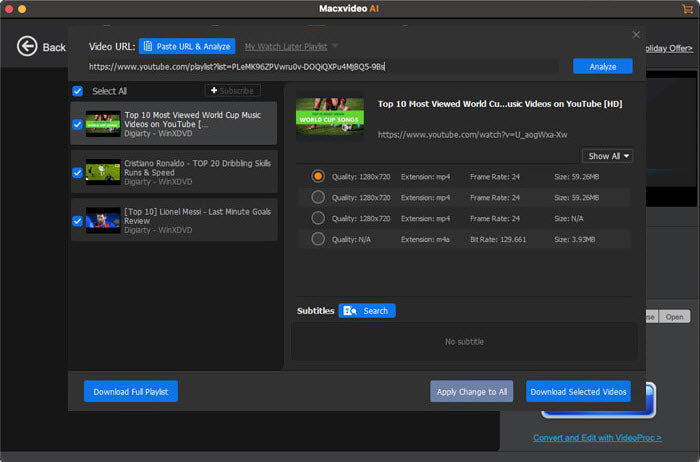Uncheck the Cristiano Ronaldo video checkbox
The height and width of the screenshot is (462, 700).
[77, 173]
